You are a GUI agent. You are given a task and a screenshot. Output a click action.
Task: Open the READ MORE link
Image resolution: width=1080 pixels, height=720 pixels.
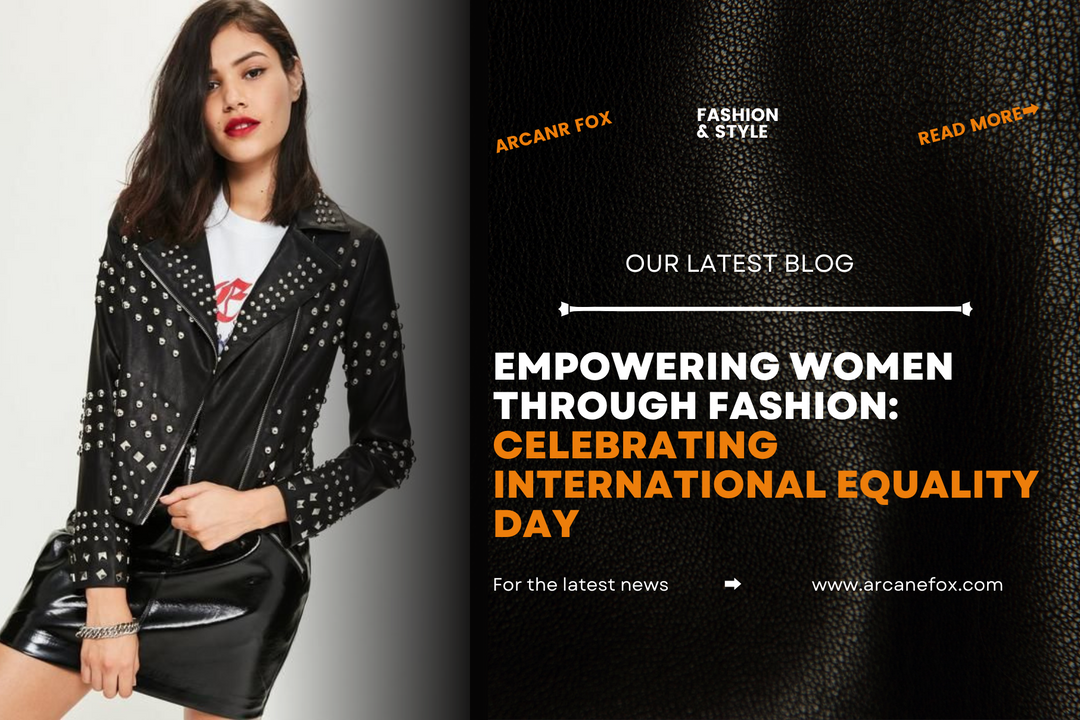pyautogui.click(x=978, y=125)
